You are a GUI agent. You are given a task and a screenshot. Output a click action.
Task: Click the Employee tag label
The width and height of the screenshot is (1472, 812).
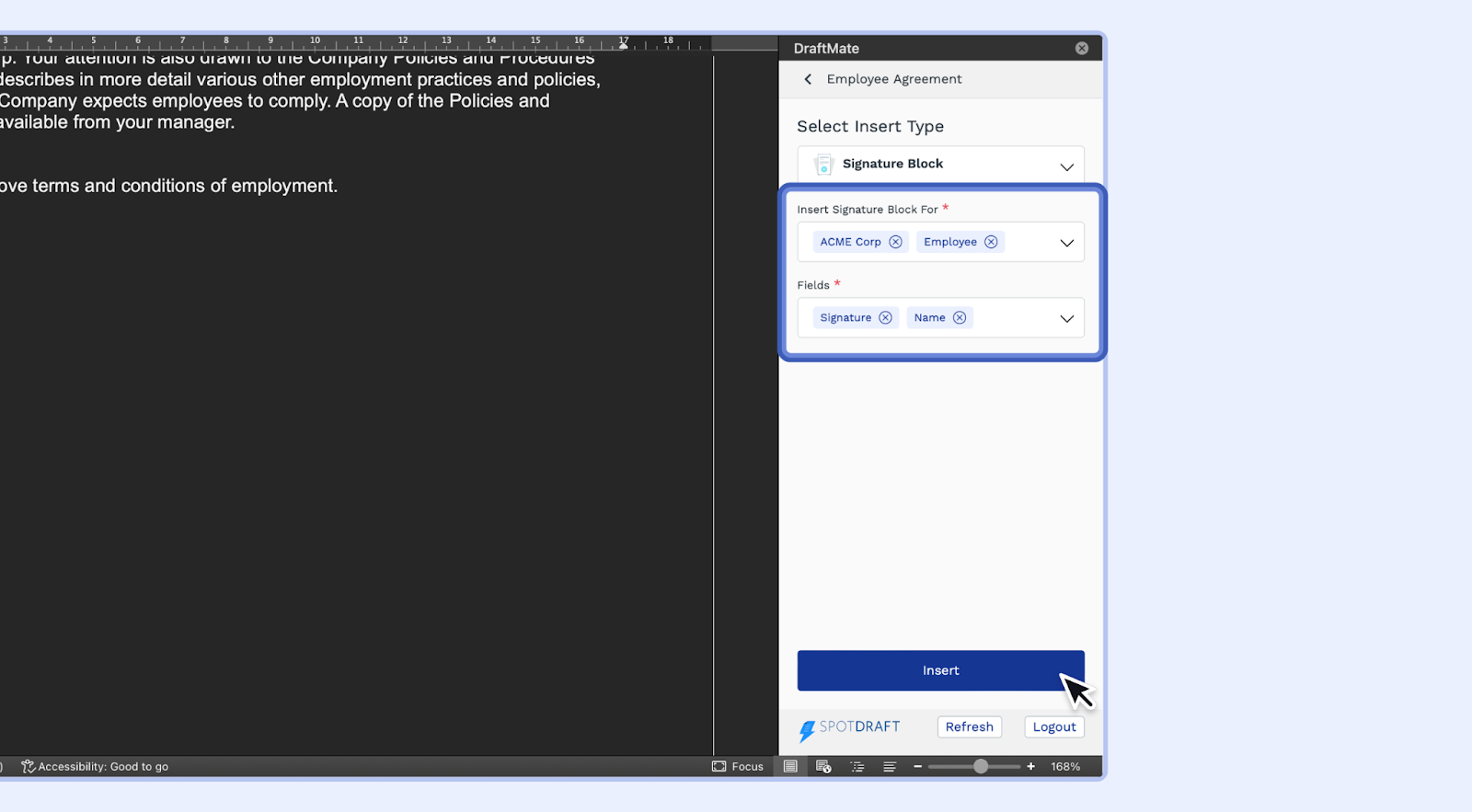pyautogui.click(x=950, y=242)
